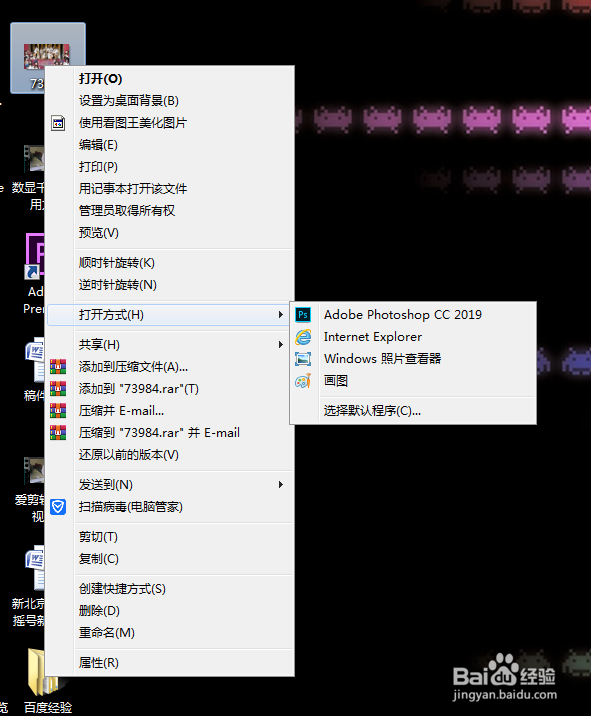Viewport: 591px width, 716px height.
Task: Click WinRAR icon beside 添加到 "73984.rar"(T)
Action: [58, 389]
